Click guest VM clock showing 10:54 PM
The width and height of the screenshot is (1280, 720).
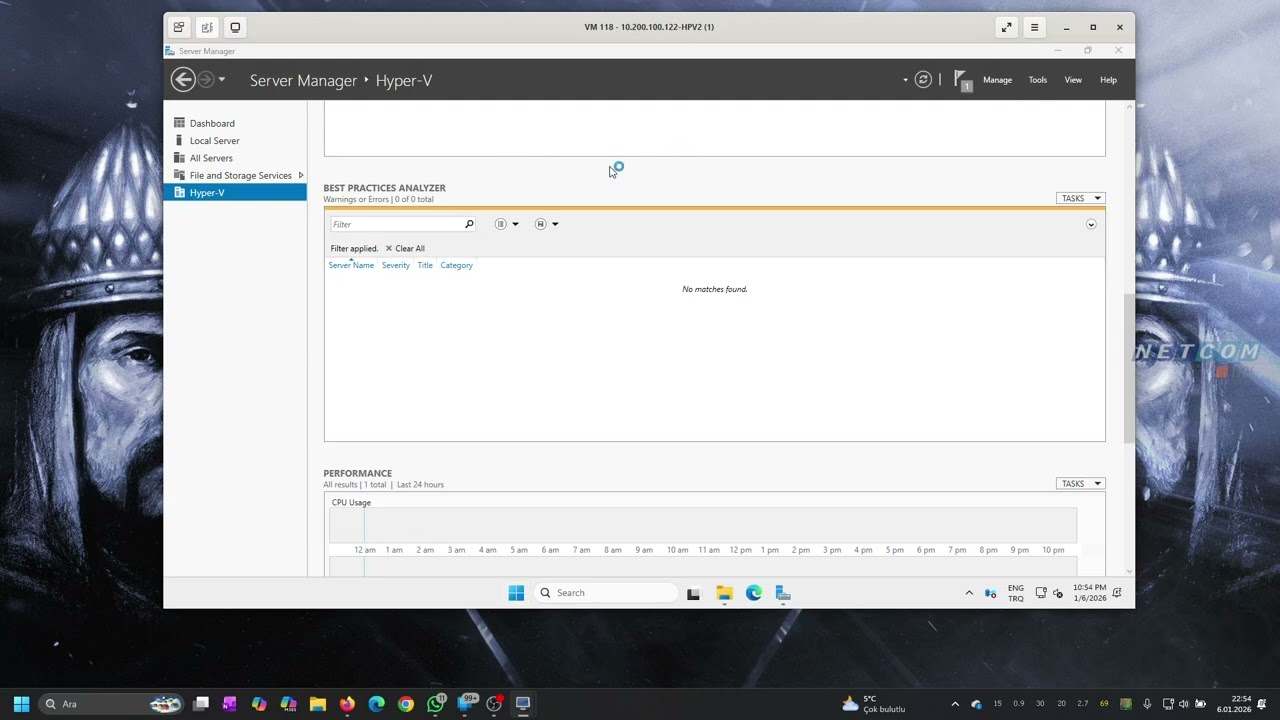1089,593
